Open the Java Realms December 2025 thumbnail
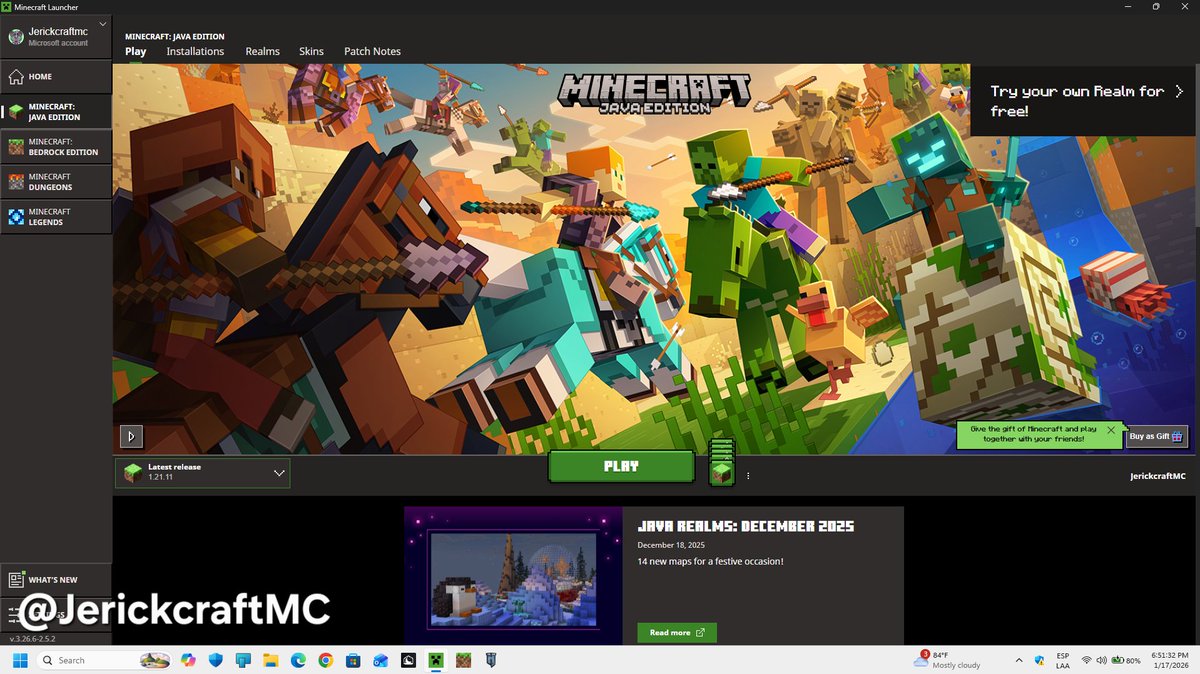The width and height of the screenshot is (1200, 674). (513, 576)
